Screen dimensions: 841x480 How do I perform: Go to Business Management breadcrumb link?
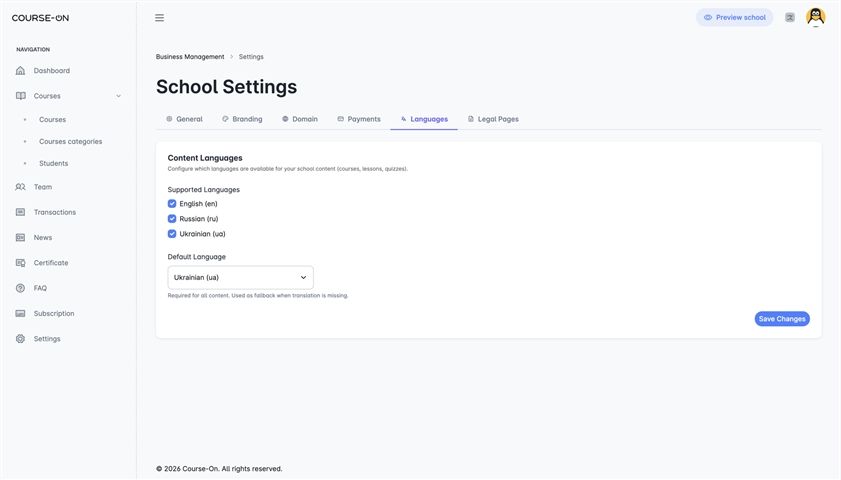190,57
